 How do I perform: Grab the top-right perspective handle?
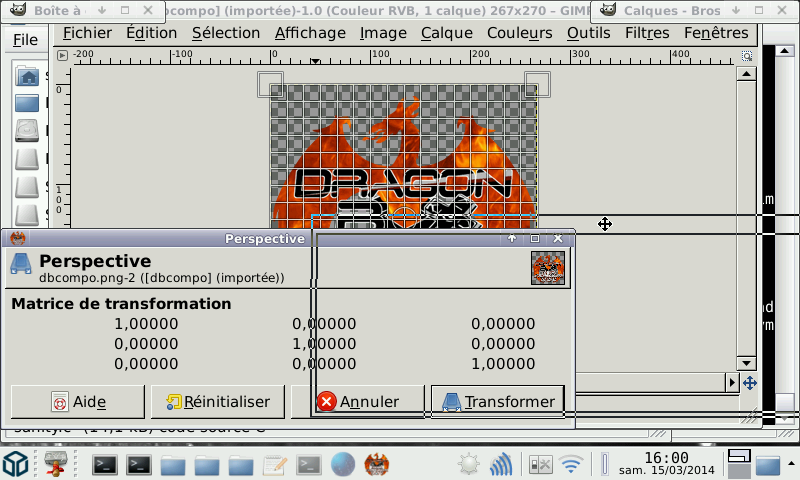pos(538,84)
